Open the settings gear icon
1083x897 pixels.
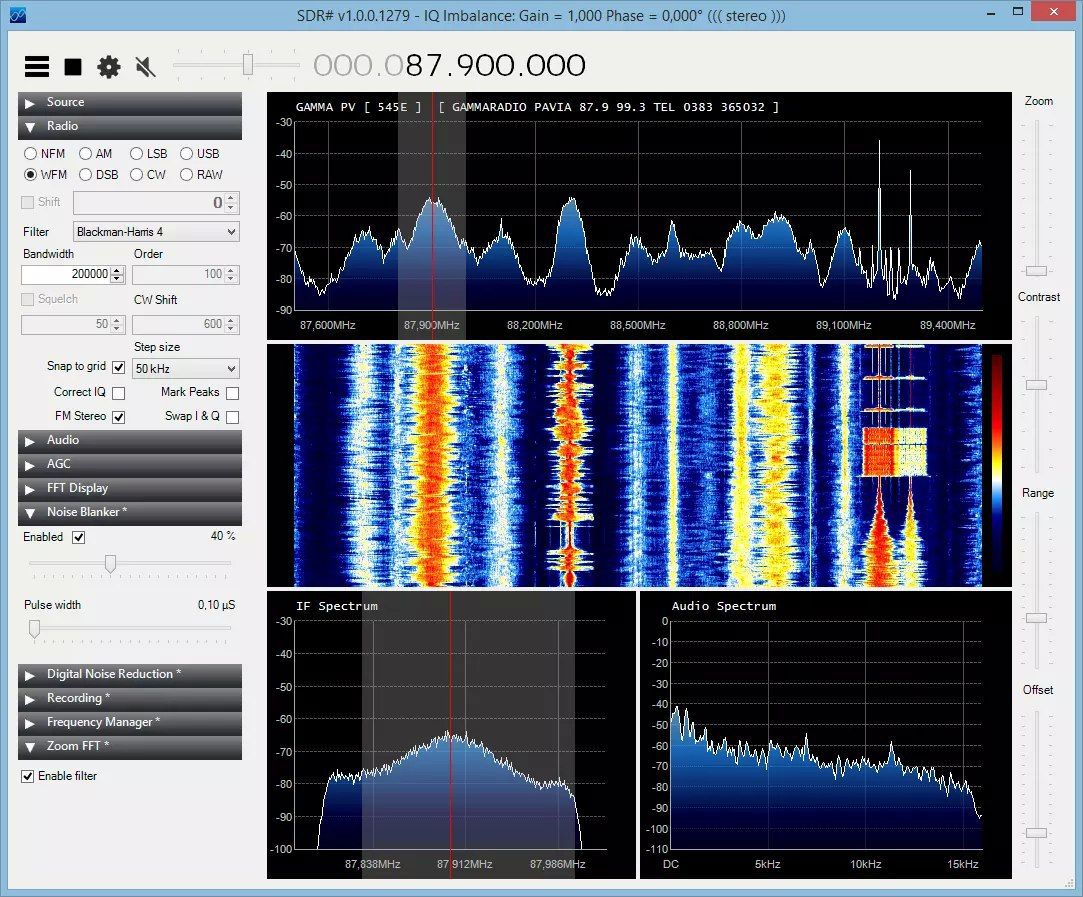coord(108,67)
